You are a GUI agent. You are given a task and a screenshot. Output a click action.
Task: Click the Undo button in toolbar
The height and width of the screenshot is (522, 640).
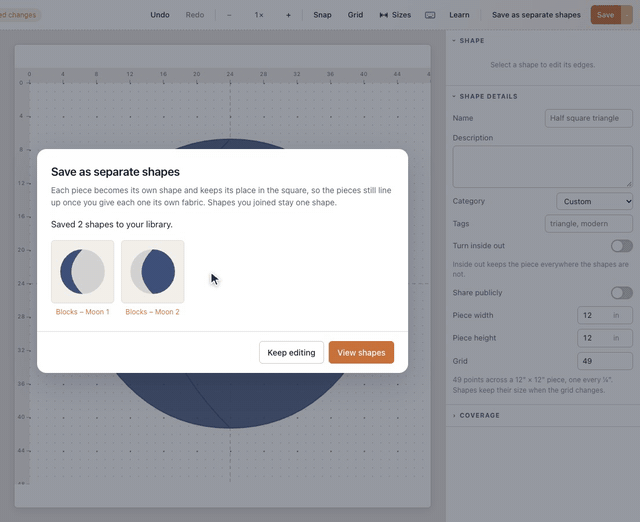(x=160, y=15)
